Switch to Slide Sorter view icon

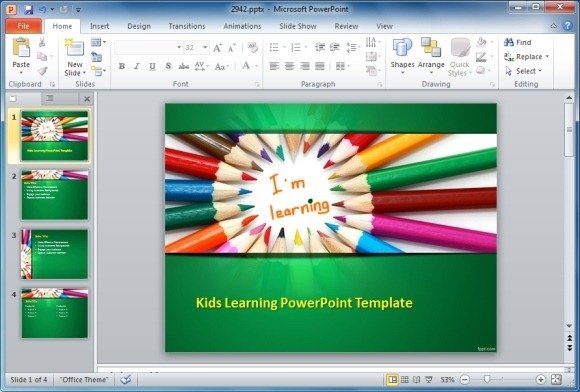coord(405,379)
